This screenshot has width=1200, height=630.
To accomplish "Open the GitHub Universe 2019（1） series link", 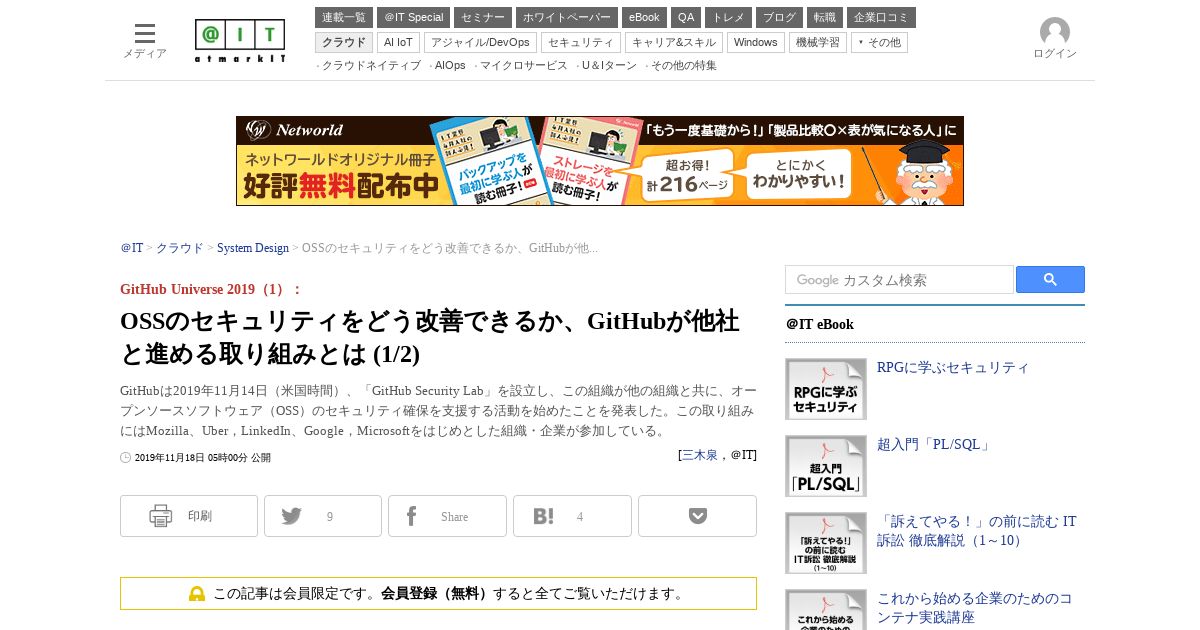I will pos(211,289).
